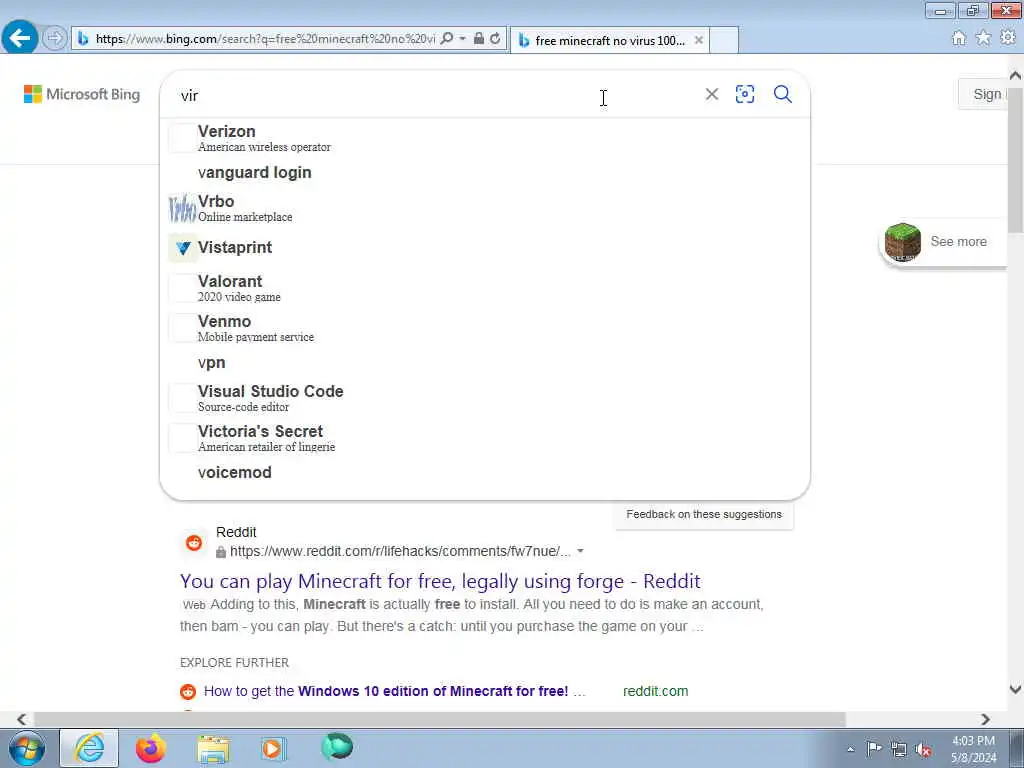The image size is (1024, 768).
Task: Choose the Vrbo suggestion
Action: point(485,208)
